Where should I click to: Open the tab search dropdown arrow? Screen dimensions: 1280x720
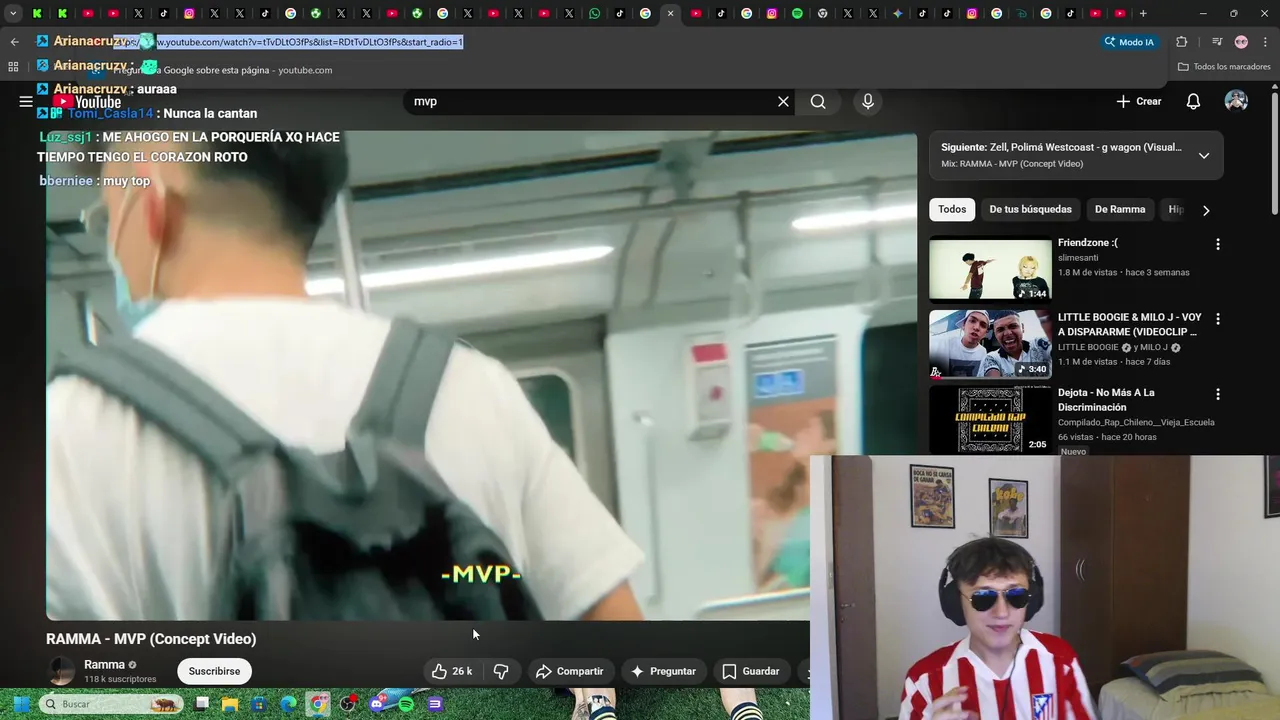(13, 13)
